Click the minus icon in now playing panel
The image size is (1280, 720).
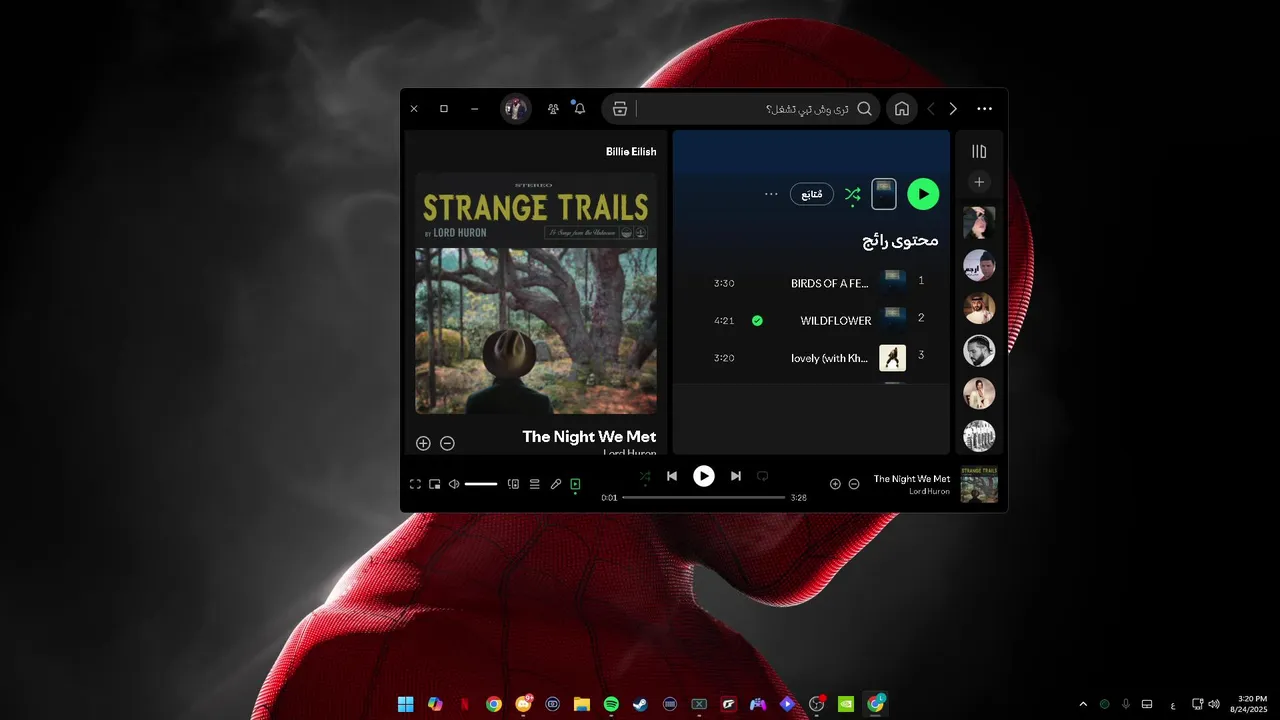click(447, 443)
